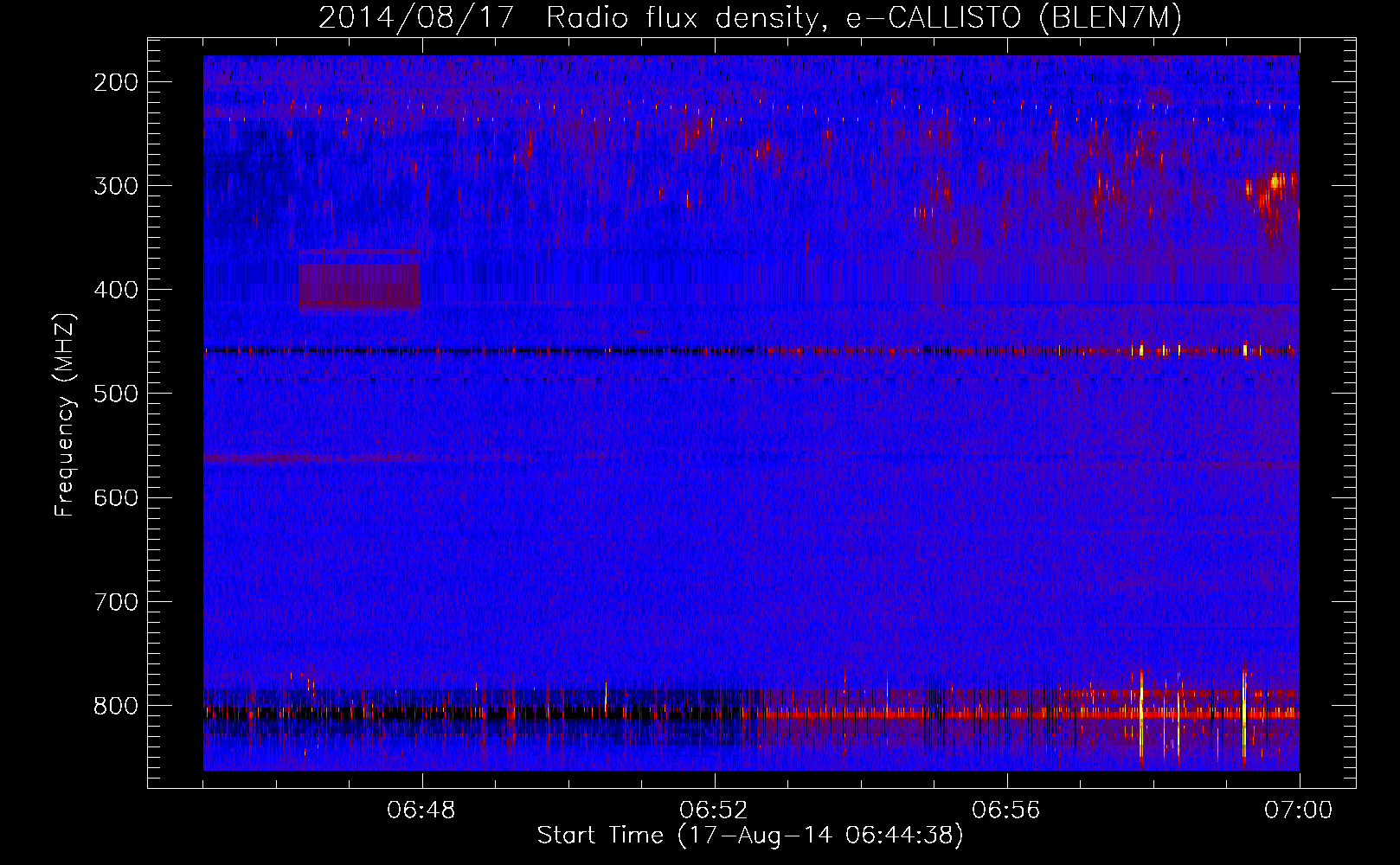The height and width of the screenshot is (865, 1400).
Task: Click the 200 frequency tick label
Action: pyautogui.click(x=116, y=82)
